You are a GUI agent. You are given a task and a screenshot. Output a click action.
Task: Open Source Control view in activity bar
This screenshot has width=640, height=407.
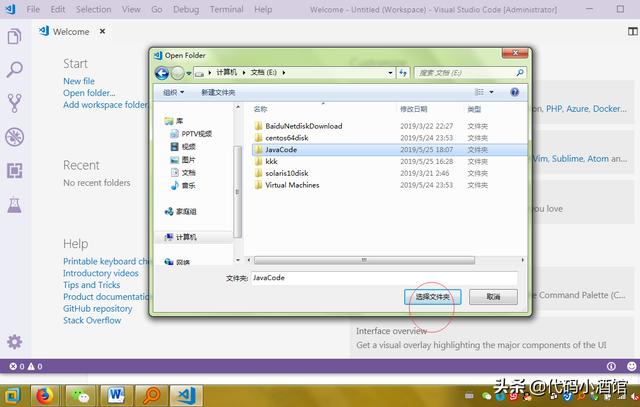click(14, 103)
